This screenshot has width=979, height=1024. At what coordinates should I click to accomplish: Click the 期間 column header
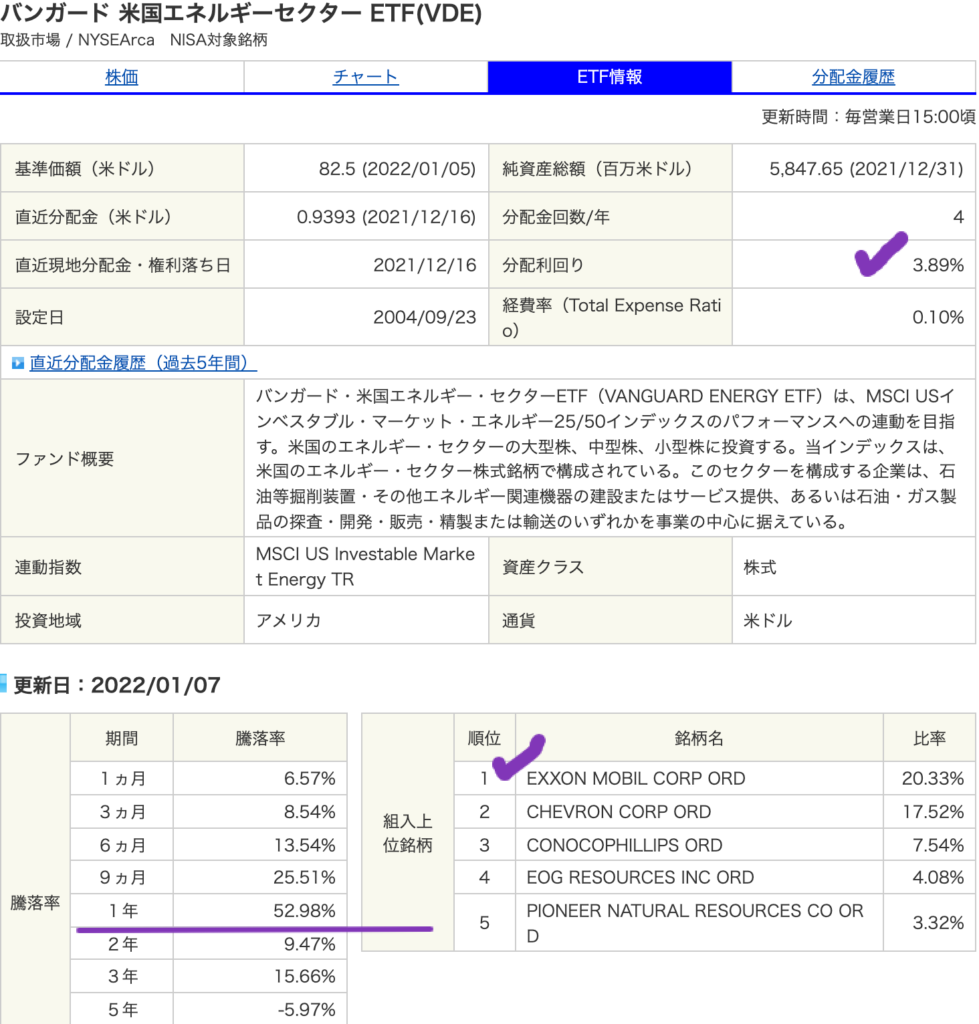(121, 739)
